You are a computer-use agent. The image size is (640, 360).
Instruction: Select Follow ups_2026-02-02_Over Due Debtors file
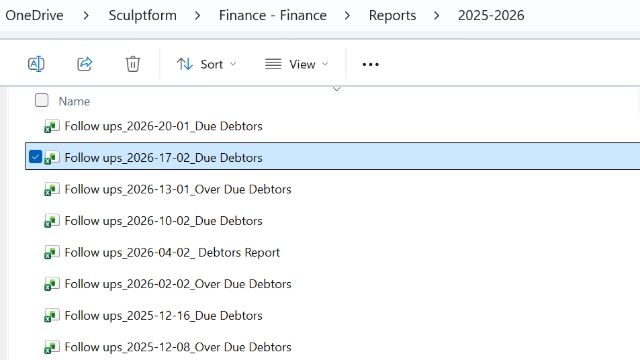coord(178,284)
